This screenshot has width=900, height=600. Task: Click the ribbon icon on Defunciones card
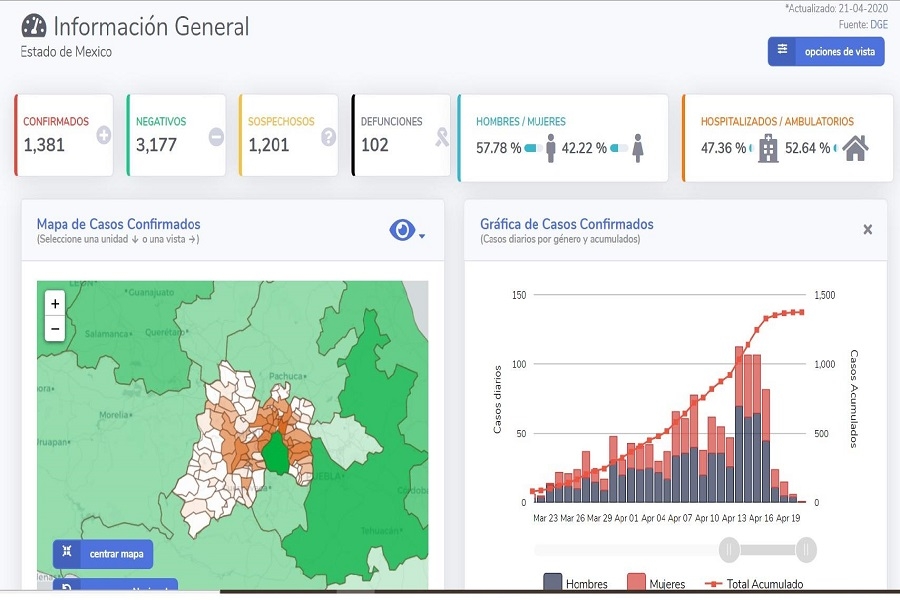tap(442, 137)
